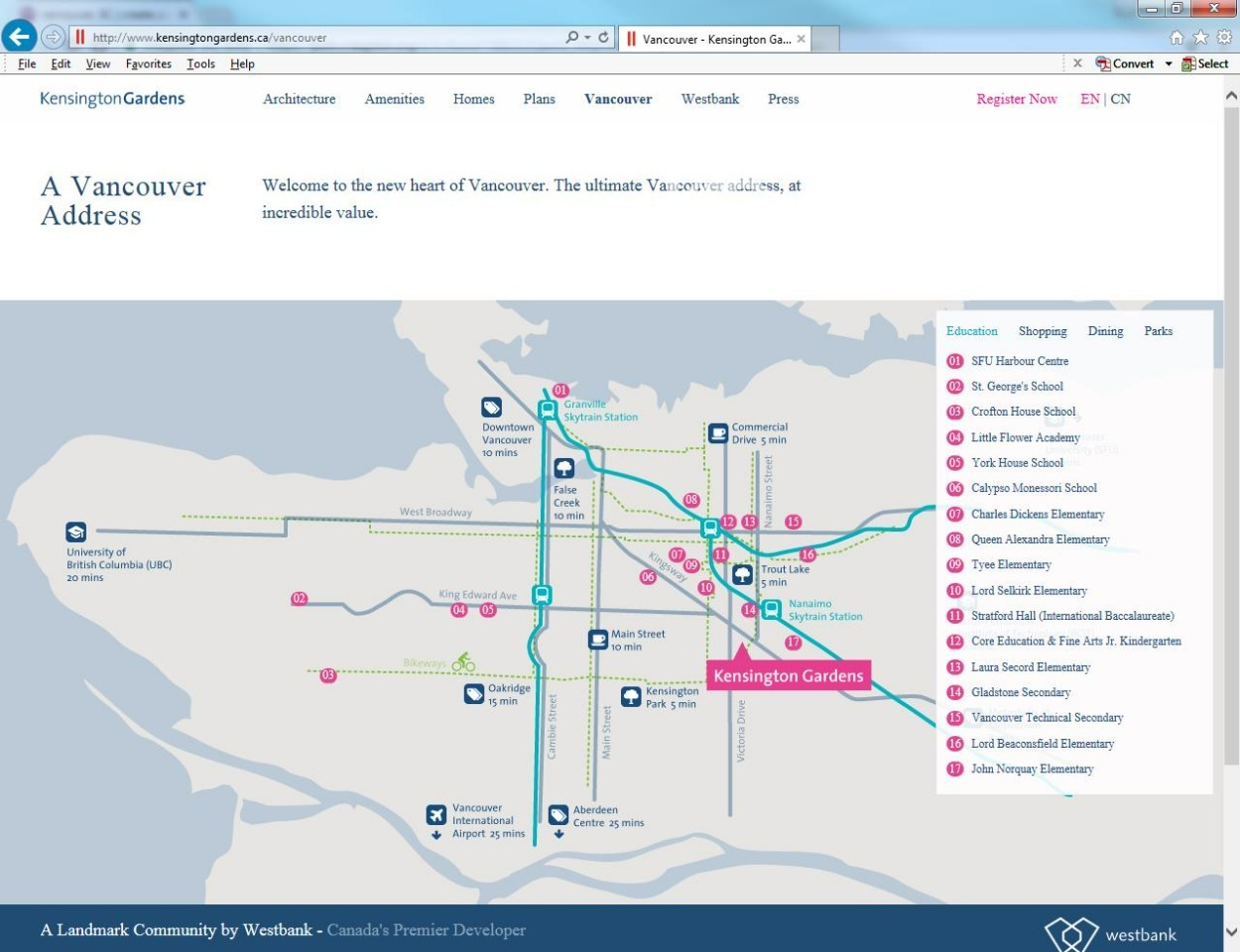Screen dimensions: 1240x952
Task: Click the Nanaimo Skytrain Station icon
Action: [771, 609]
